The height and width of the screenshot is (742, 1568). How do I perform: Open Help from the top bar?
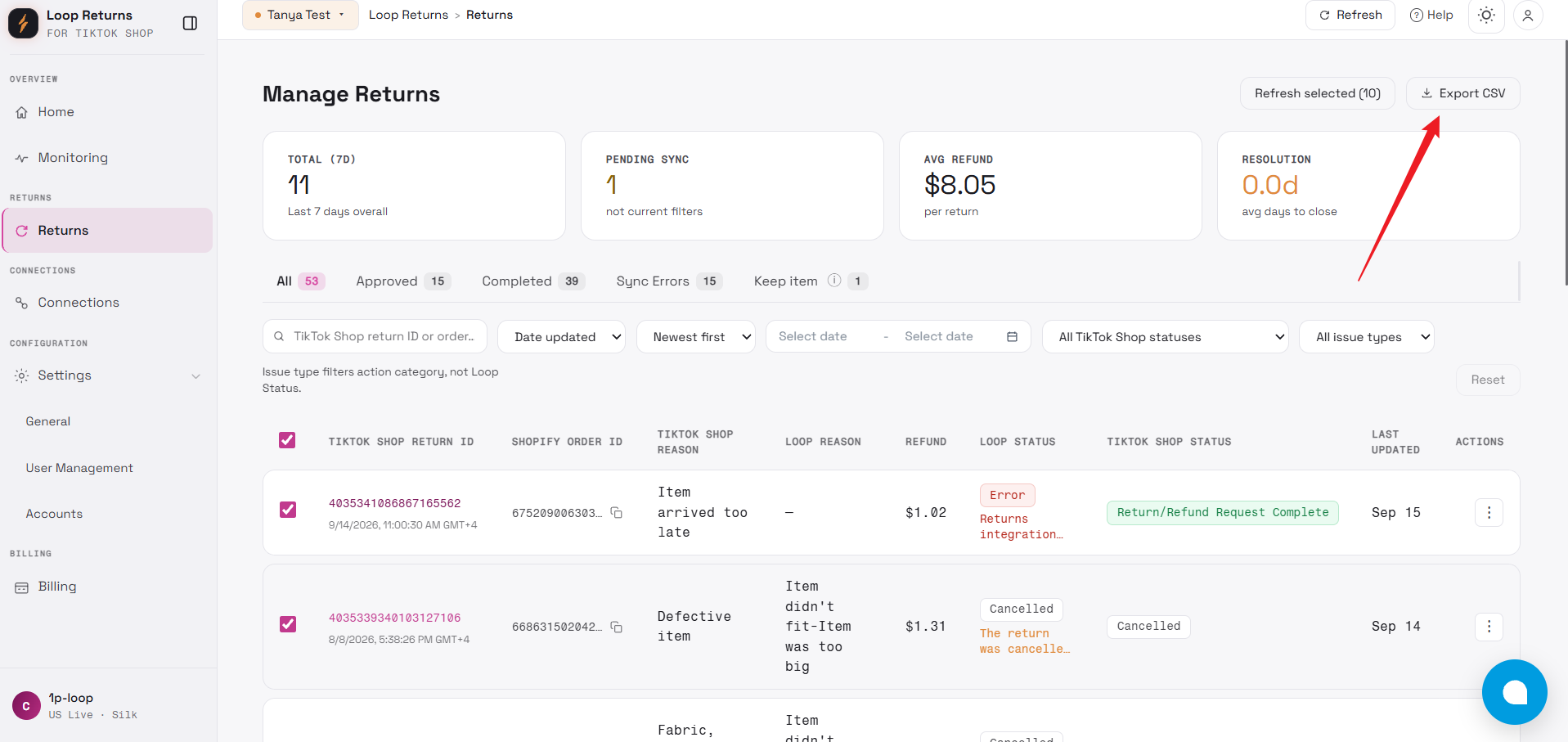pyautogui.click(x=1431, y=15)
